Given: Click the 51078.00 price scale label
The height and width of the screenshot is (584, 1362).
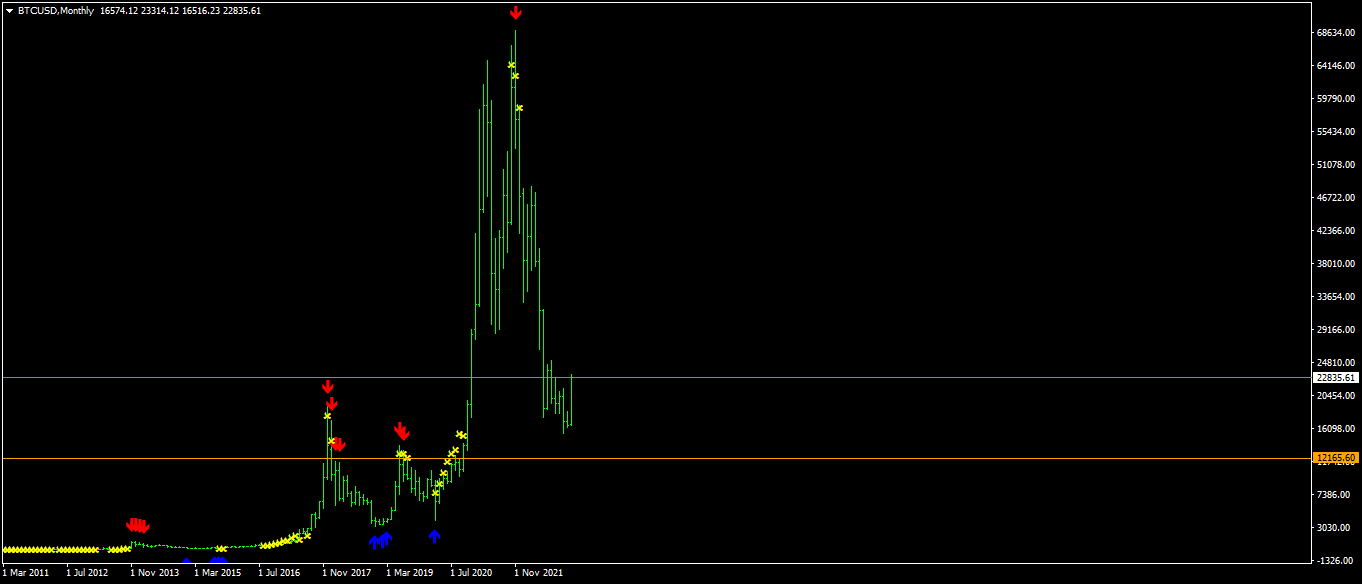Looking at the screenshot, I should click(1336, 165).
